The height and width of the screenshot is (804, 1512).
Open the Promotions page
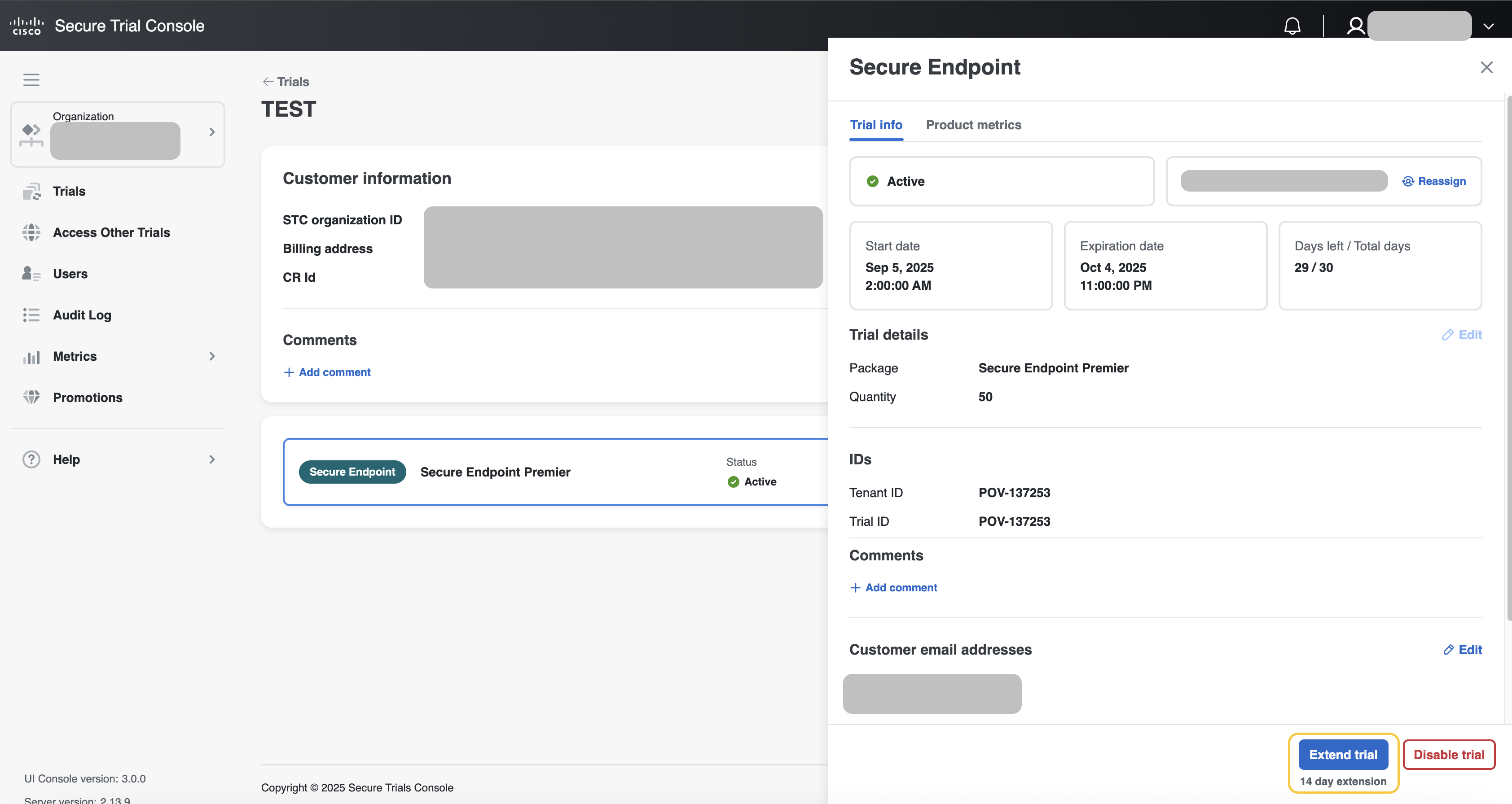click(88, 398)
